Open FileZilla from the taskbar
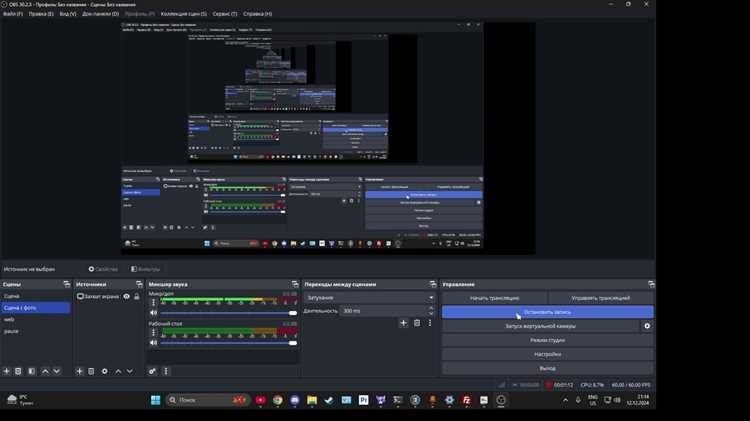Screen dimensions: 750x421 coord(467,400)
